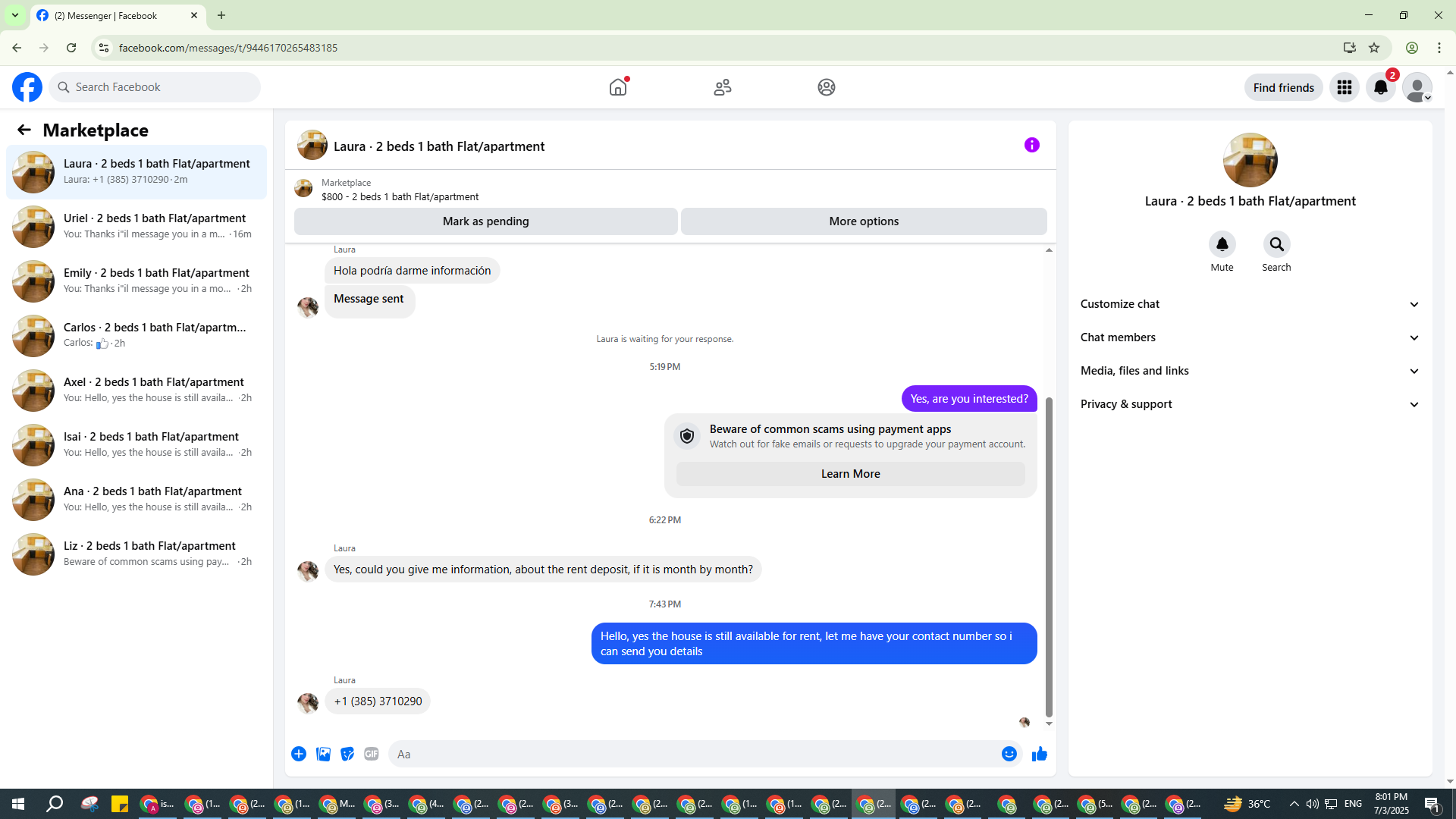
Task: Send a thumbs-up like
Action: coord(1039,754)
